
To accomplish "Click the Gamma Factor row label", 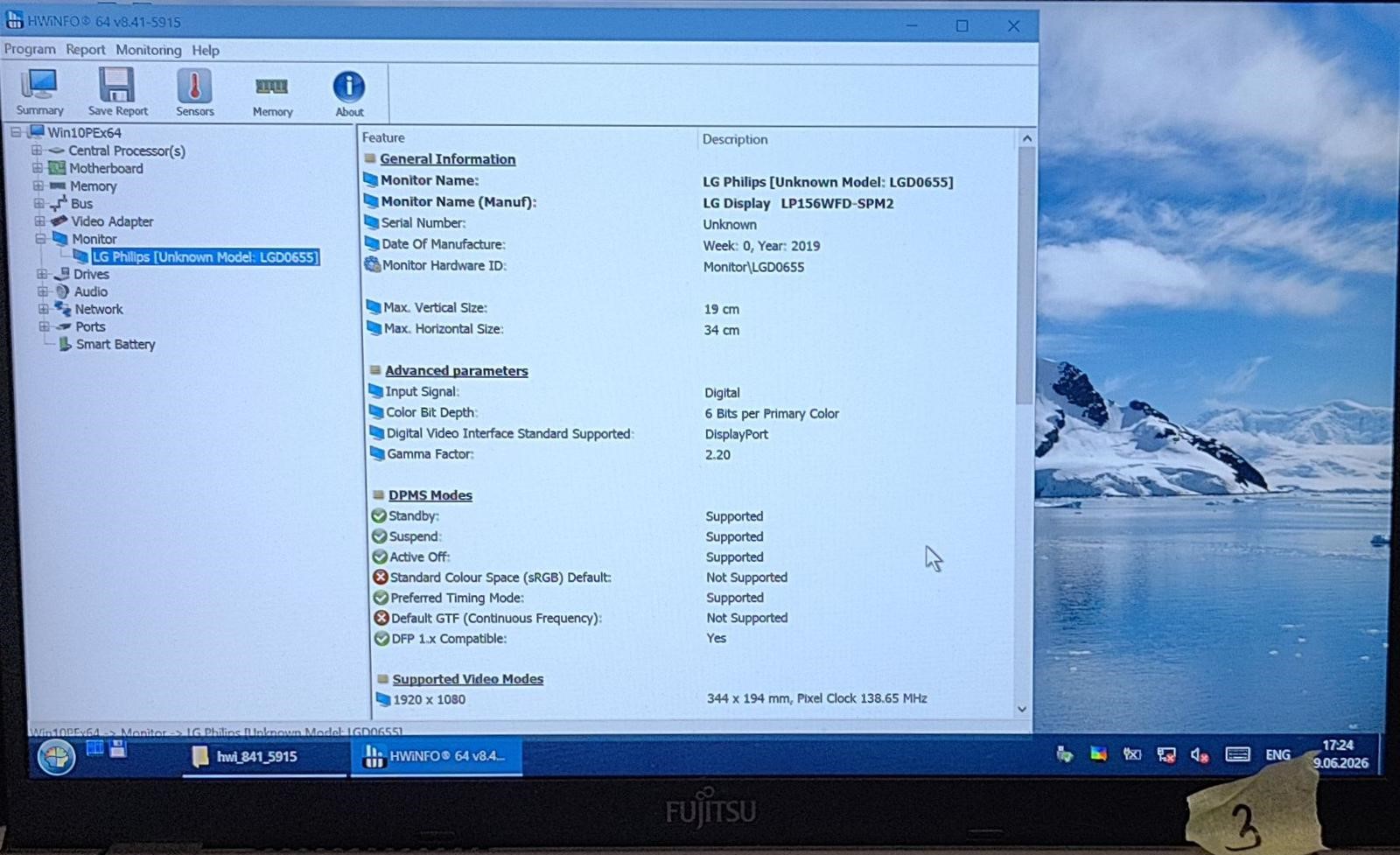I will pyautogui.click(x=430, y=453).
